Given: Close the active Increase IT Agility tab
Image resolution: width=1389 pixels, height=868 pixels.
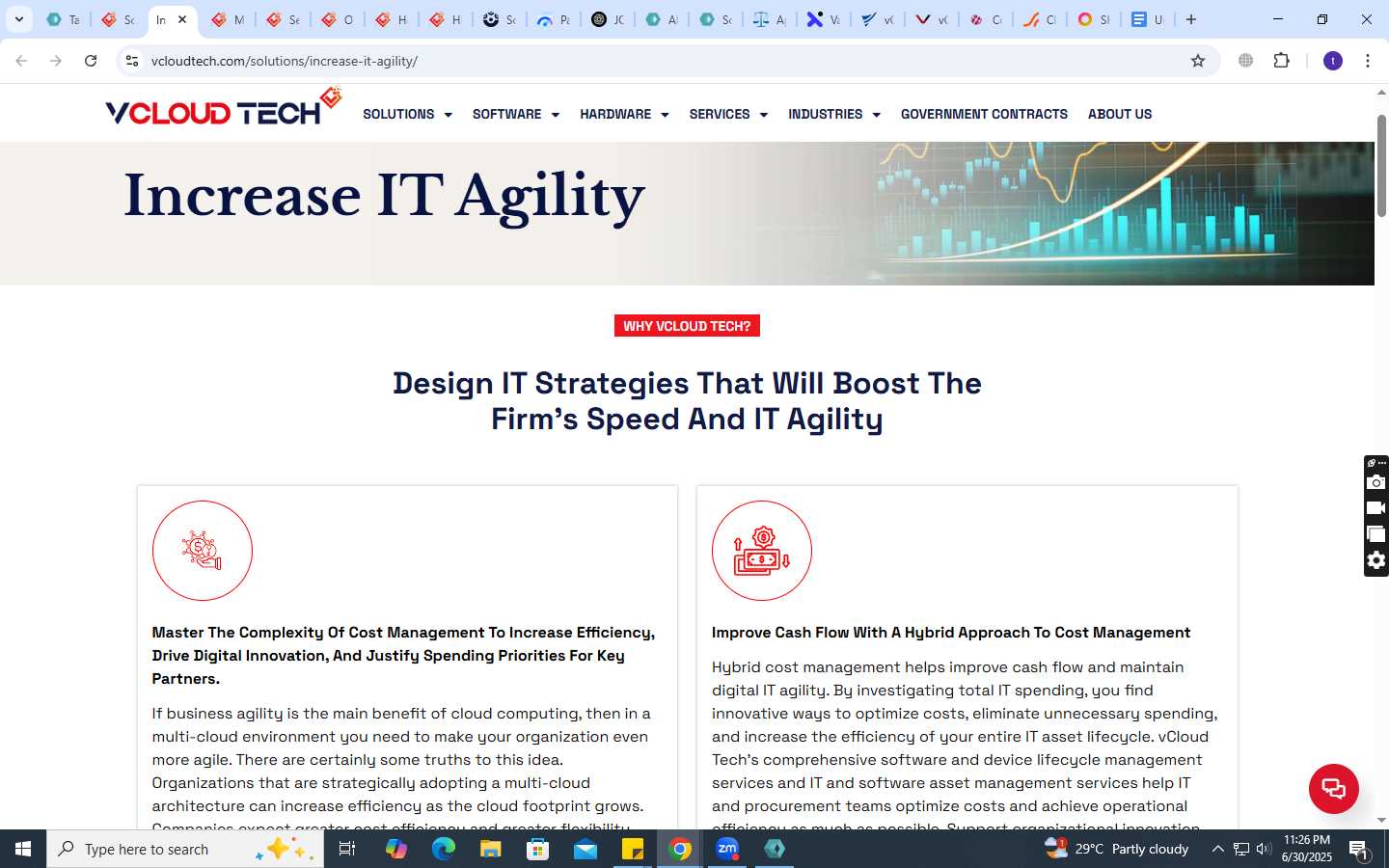Looking at the screenshot, I should pos(182,19).
